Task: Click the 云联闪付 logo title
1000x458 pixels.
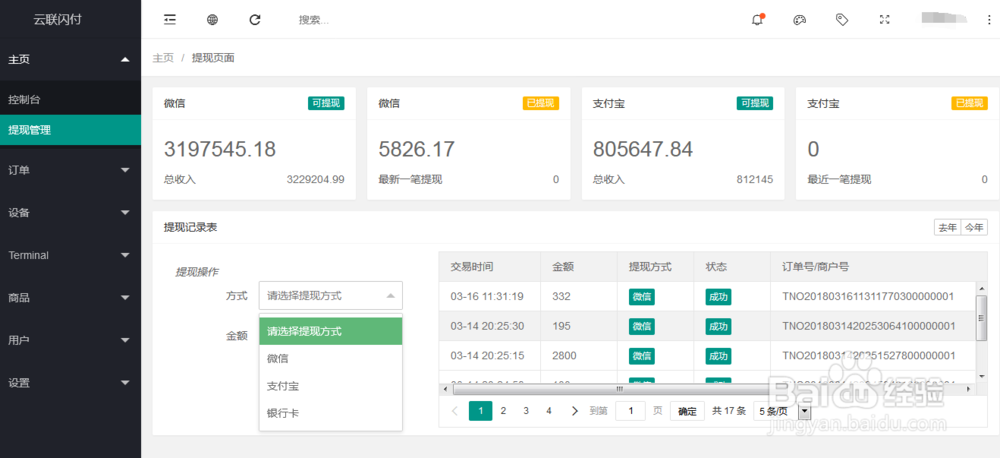Action: 57,20
